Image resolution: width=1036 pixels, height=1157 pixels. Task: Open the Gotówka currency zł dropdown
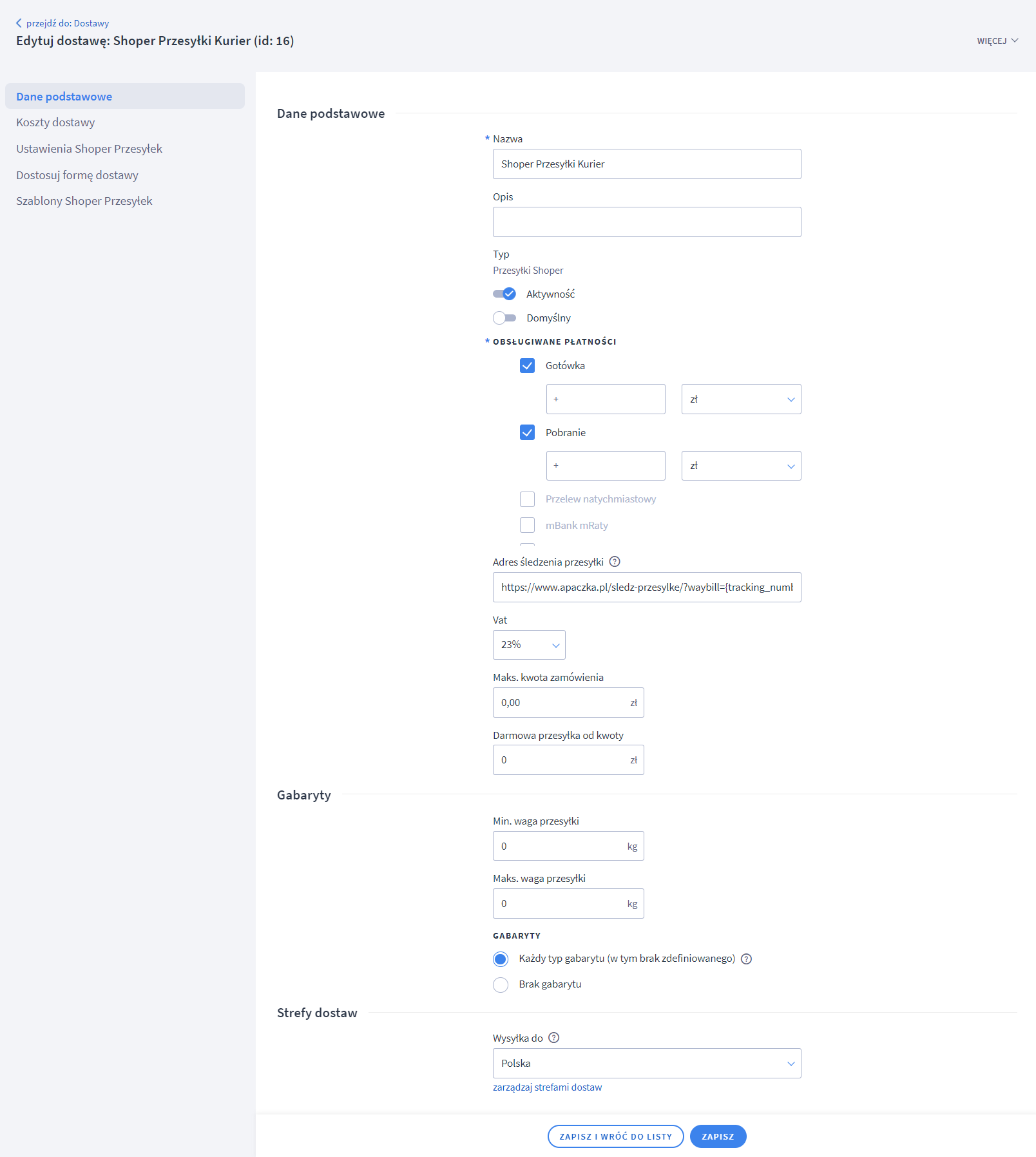coord(741,399)
